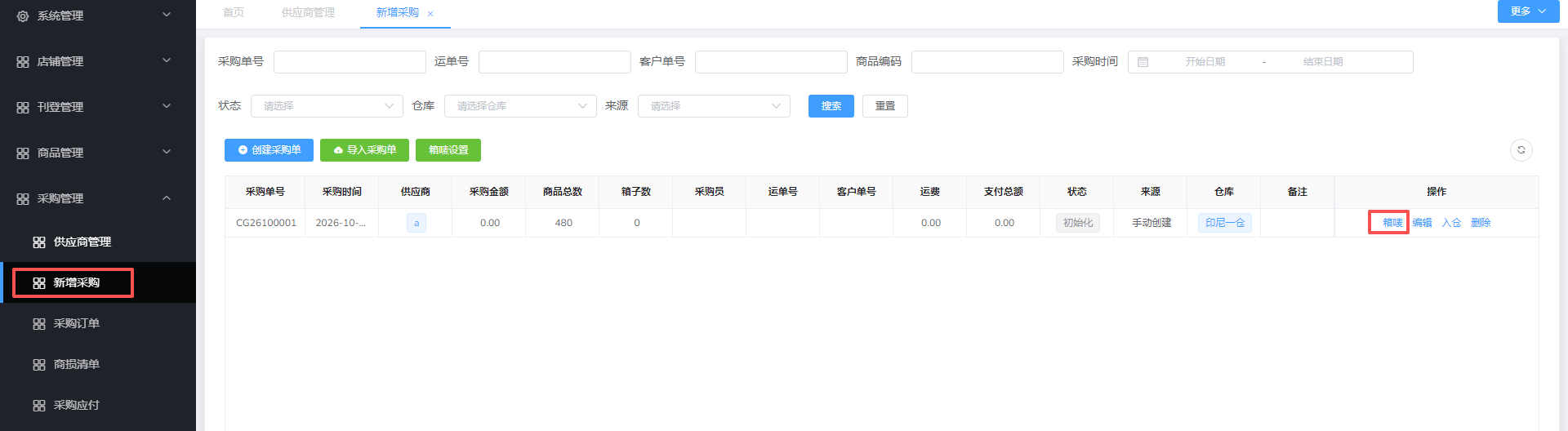Click the 支付总额 column header

[x=1004, y=192]
